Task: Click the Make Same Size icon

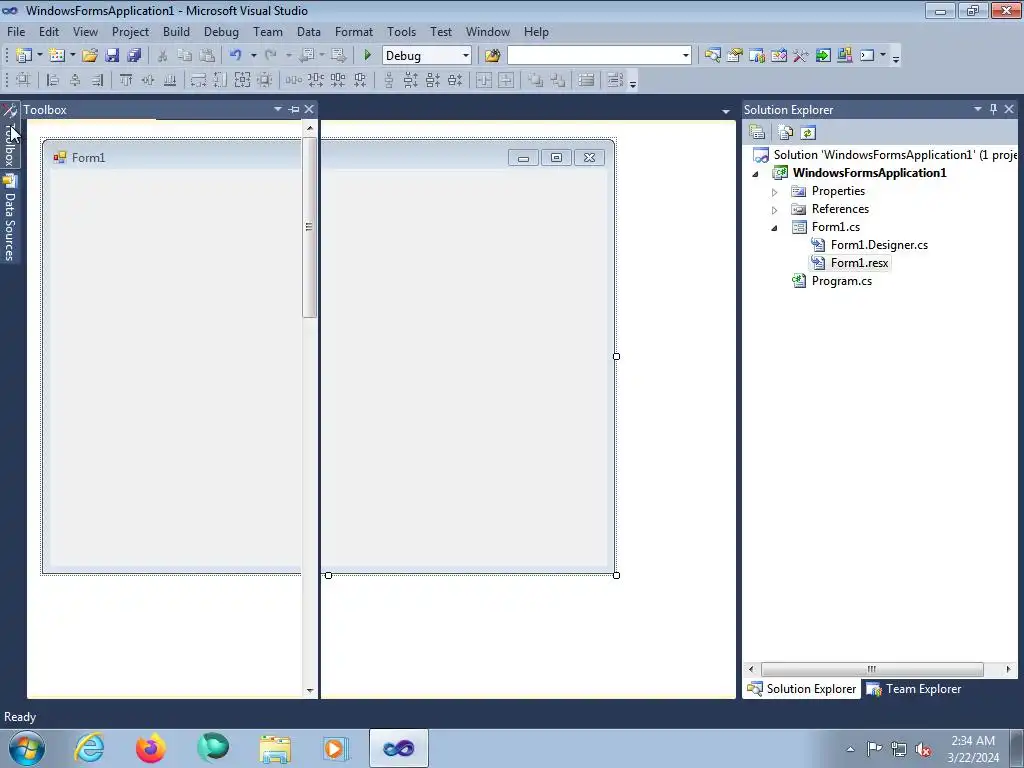Action: click(242, 80)
